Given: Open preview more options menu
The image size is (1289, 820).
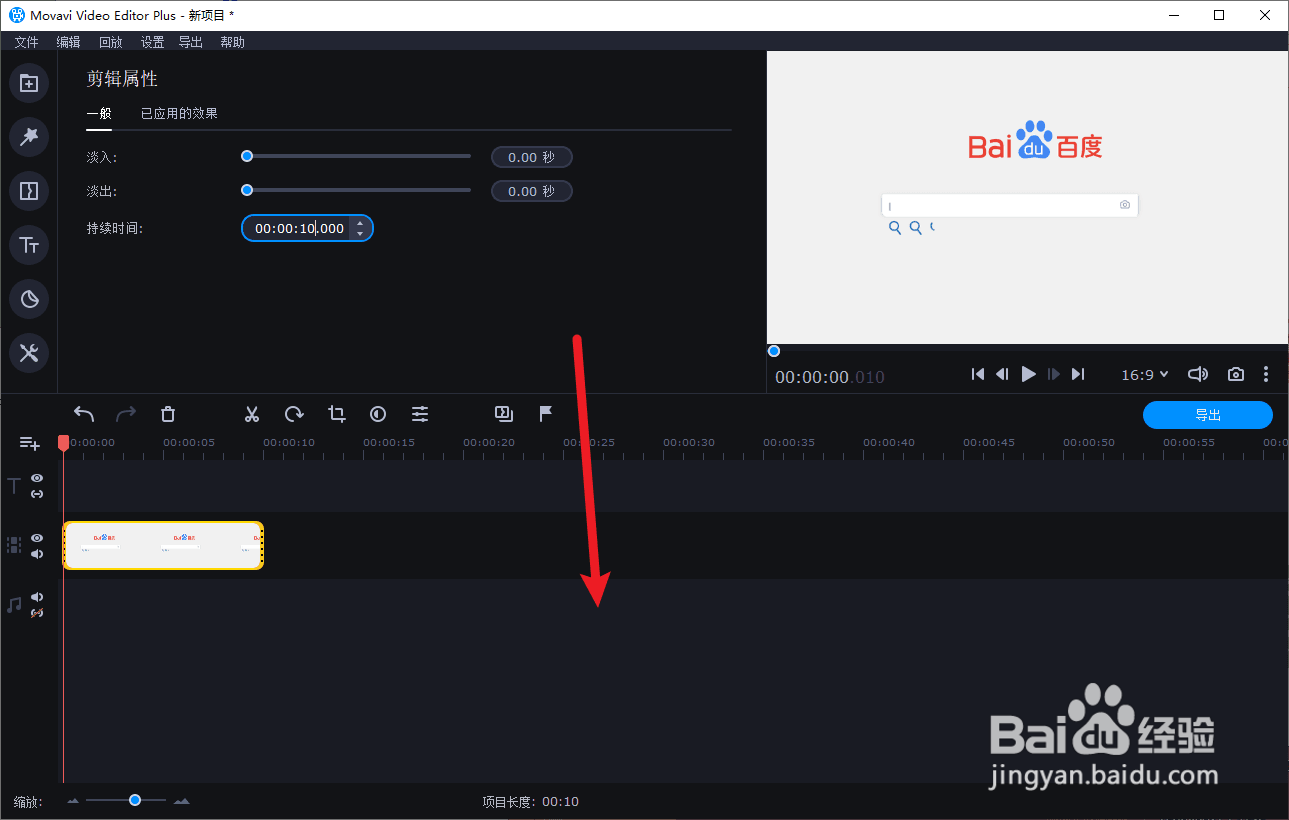Looking at the screenshot, I should click(1266, 374).
